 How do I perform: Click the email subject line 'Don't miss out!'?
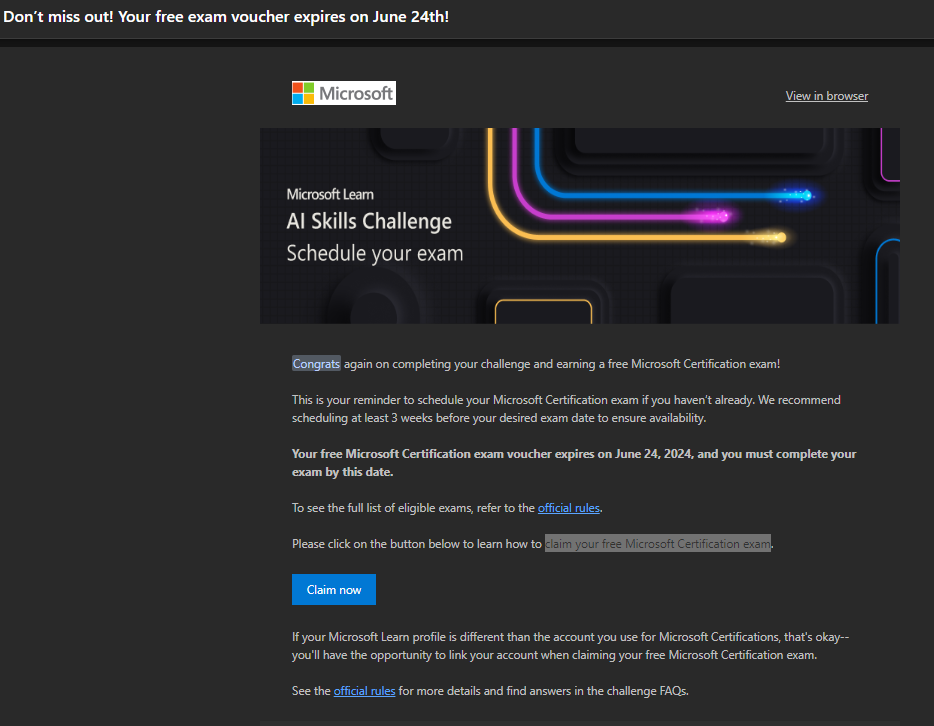pyautogui.click(x=226, y=17)
